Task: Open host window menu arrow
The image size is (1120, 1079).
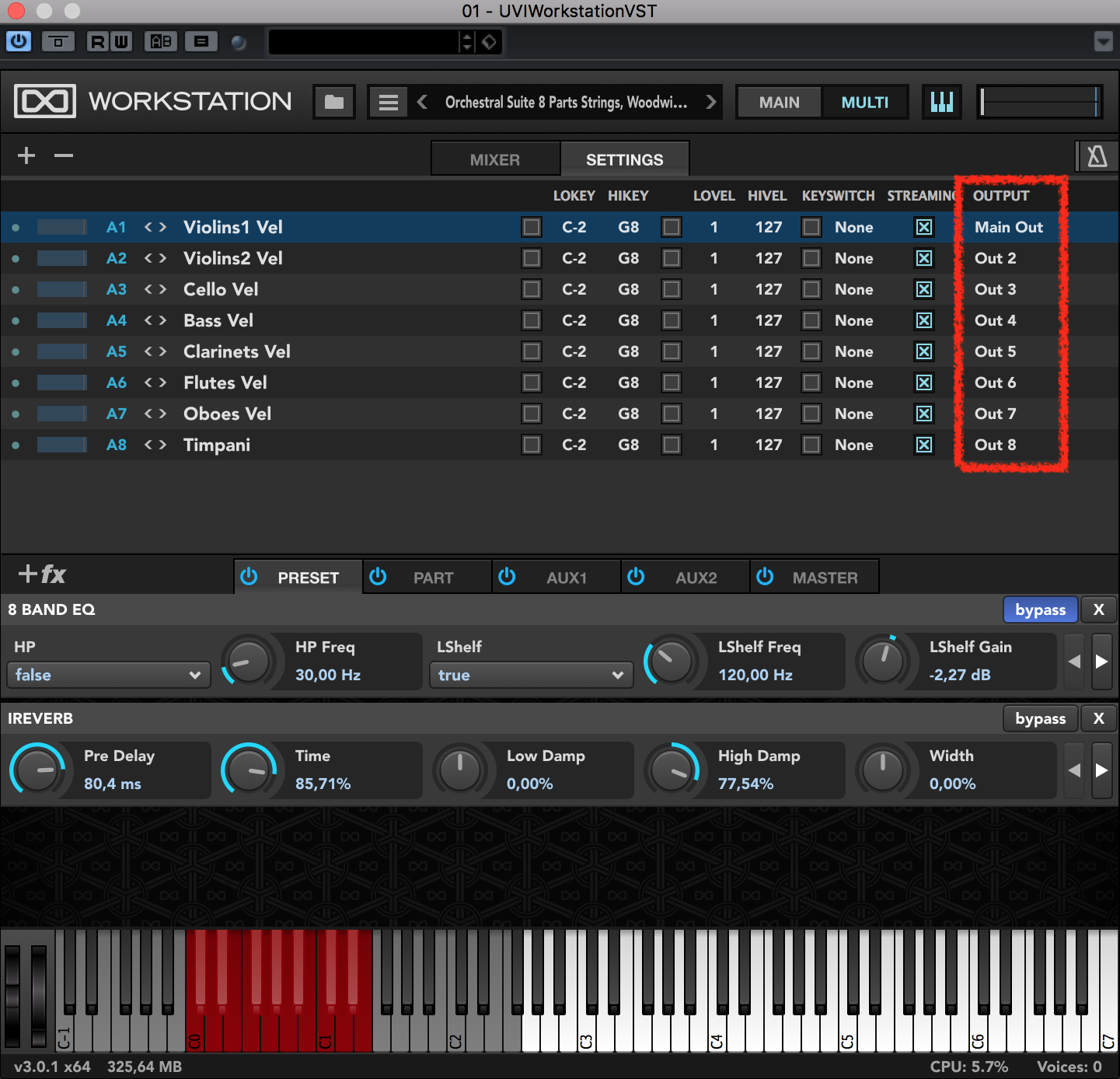Action: (x=1103, y=41)
